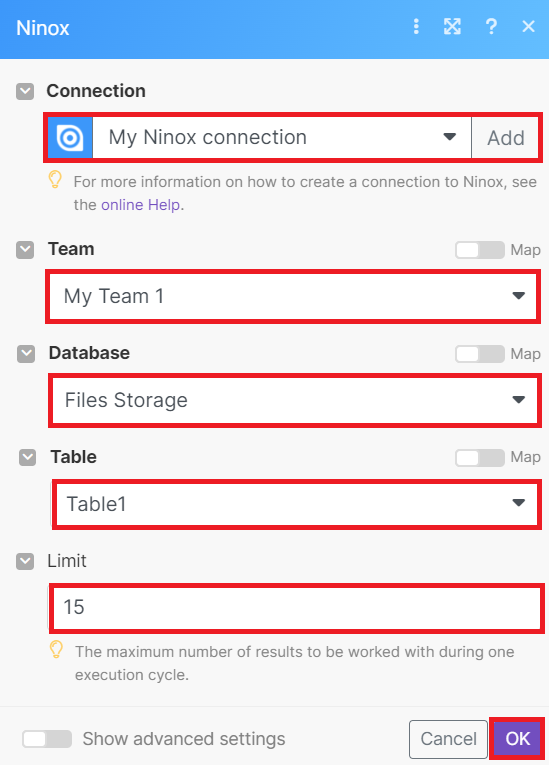Click the Ninox logo icon in connection field

point(70,138)
